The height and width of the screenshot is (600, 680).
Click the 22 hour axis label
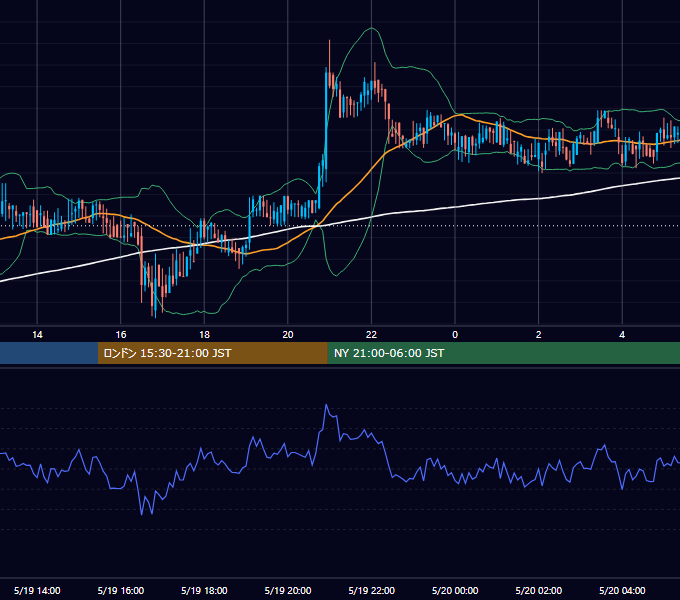(371, 335)
